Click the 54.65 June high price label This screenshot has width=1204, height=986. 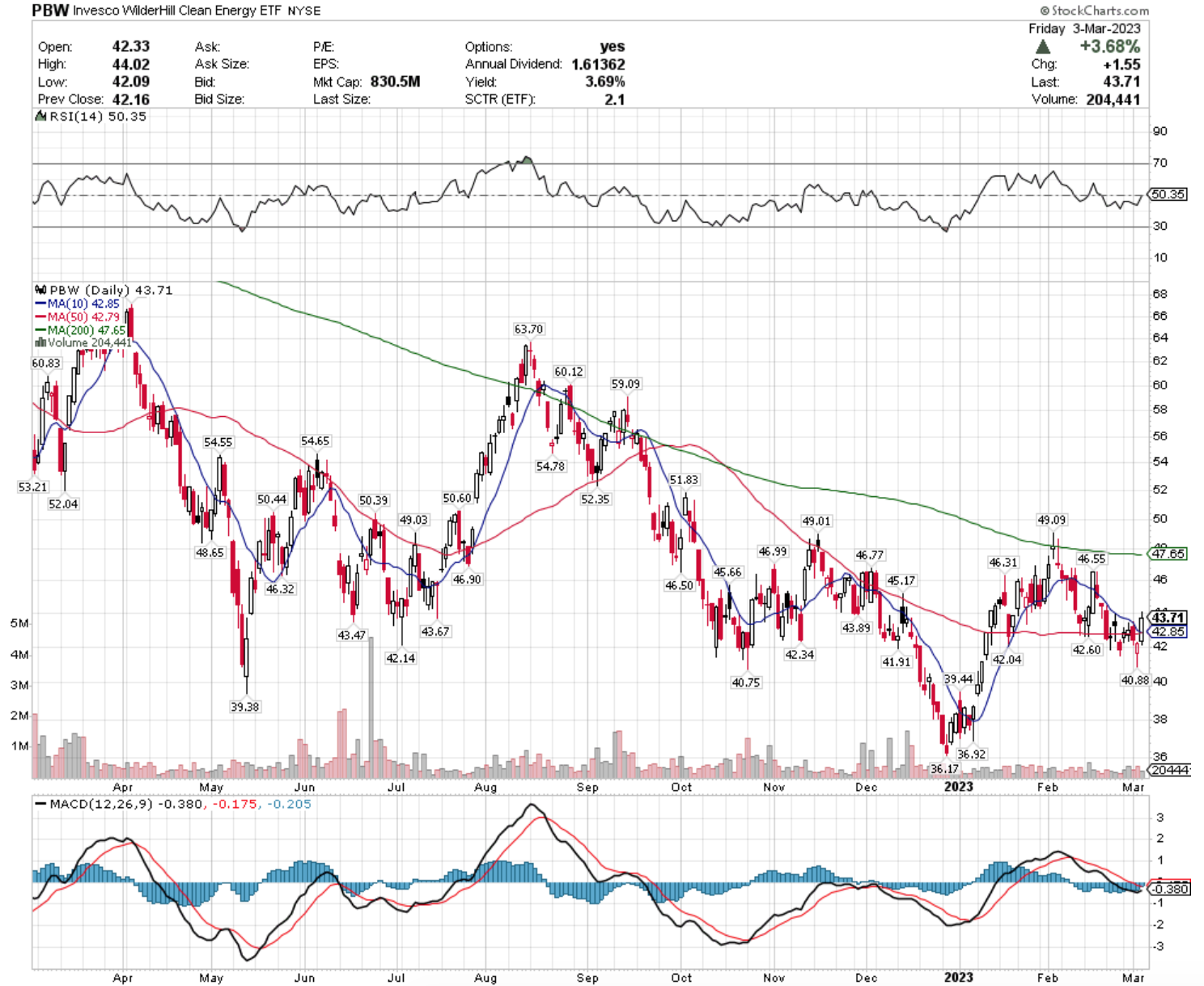tap(315, 441)
